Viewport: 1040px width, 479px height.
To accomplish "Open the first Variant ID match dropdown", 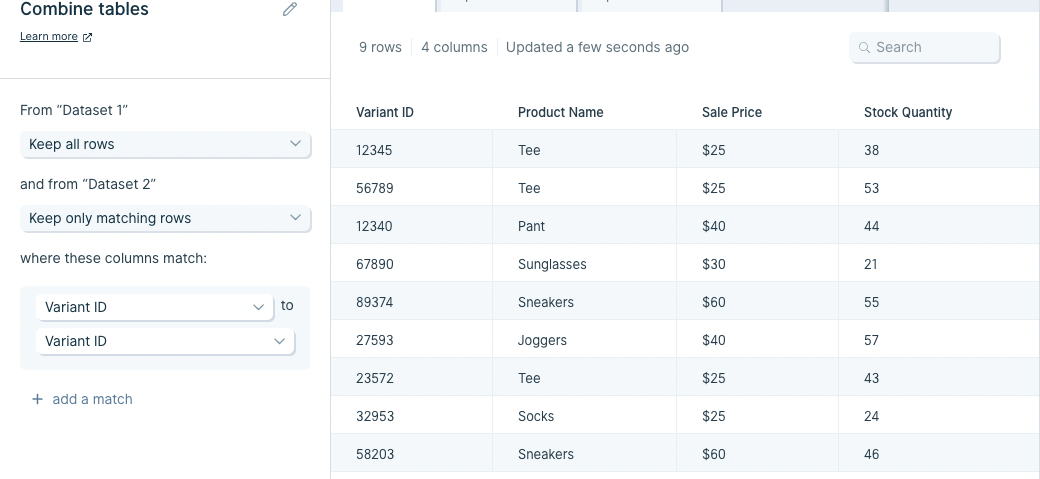I will tap(155, 307).
